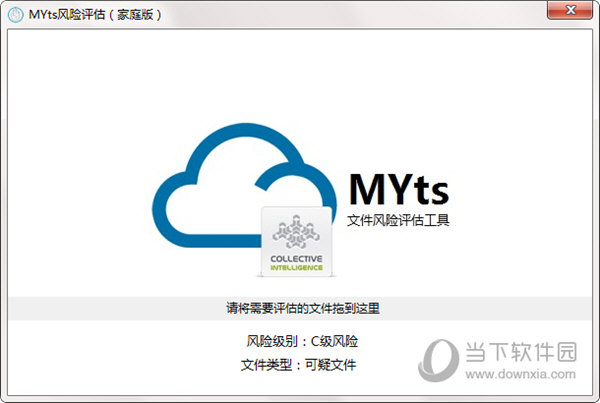Click the MYts logo text
600x403 pixels.
(x=399, y=189)
